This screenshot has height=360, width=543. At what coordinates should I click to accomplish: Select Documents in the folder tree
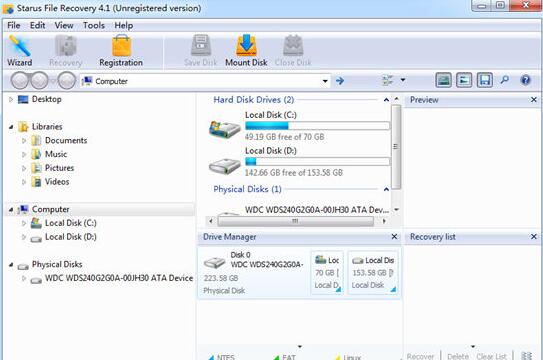66,141
